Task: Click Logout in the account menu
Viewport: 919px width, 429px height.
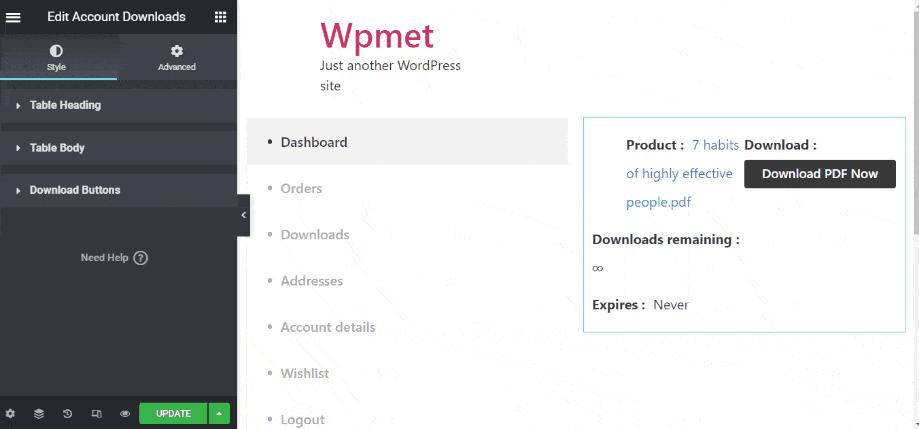Action: tap(302, 420)
